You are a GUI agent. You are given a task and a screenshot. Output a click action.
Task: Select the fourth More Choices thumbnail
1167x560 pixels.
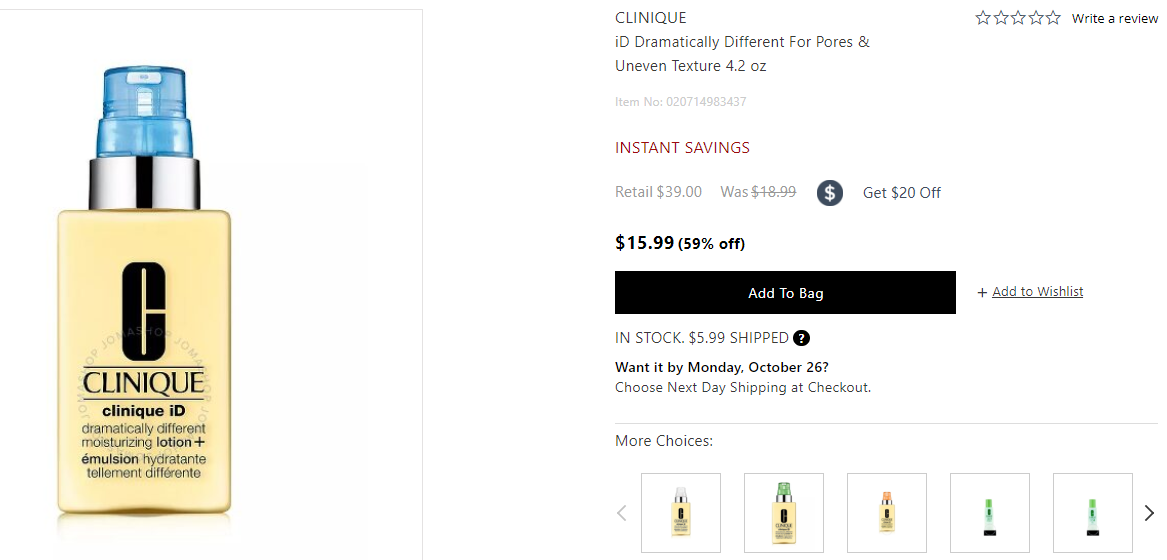coord(990,513)
